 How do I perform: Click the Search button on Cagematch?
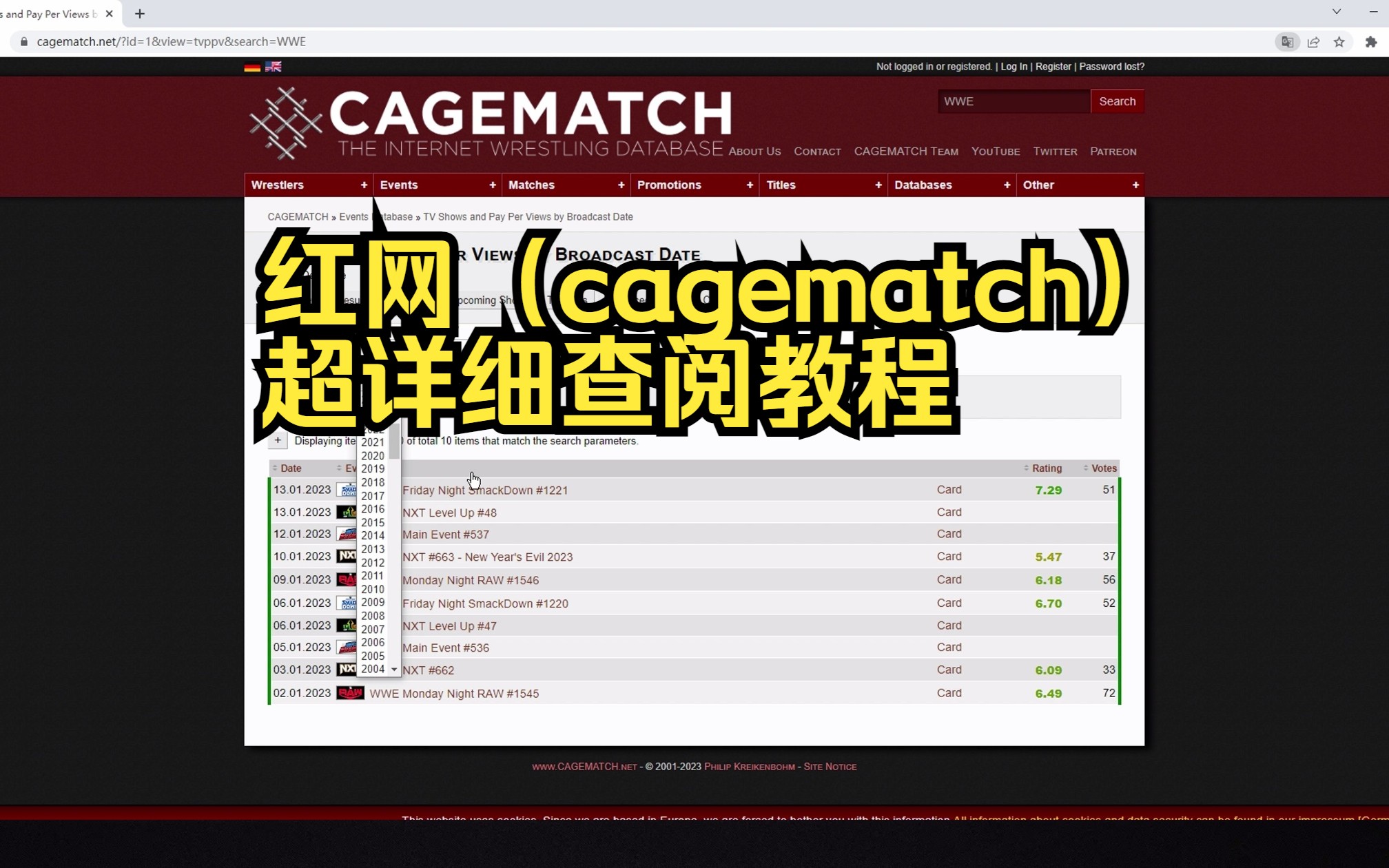(x=1117, y=101)
